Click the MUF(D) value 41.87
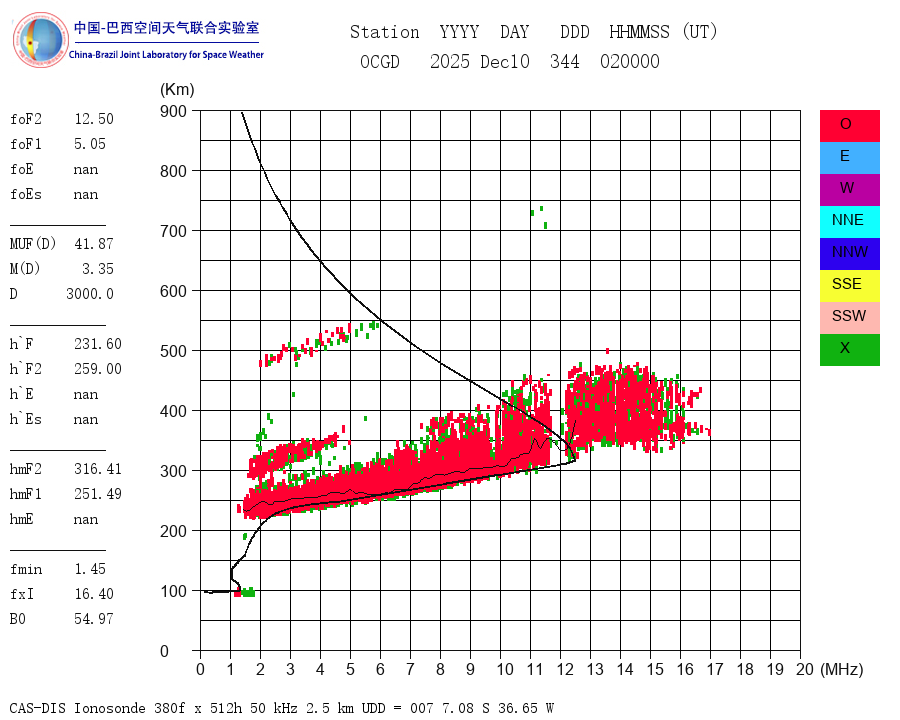The image size is (900, 720). pos(94,244)
